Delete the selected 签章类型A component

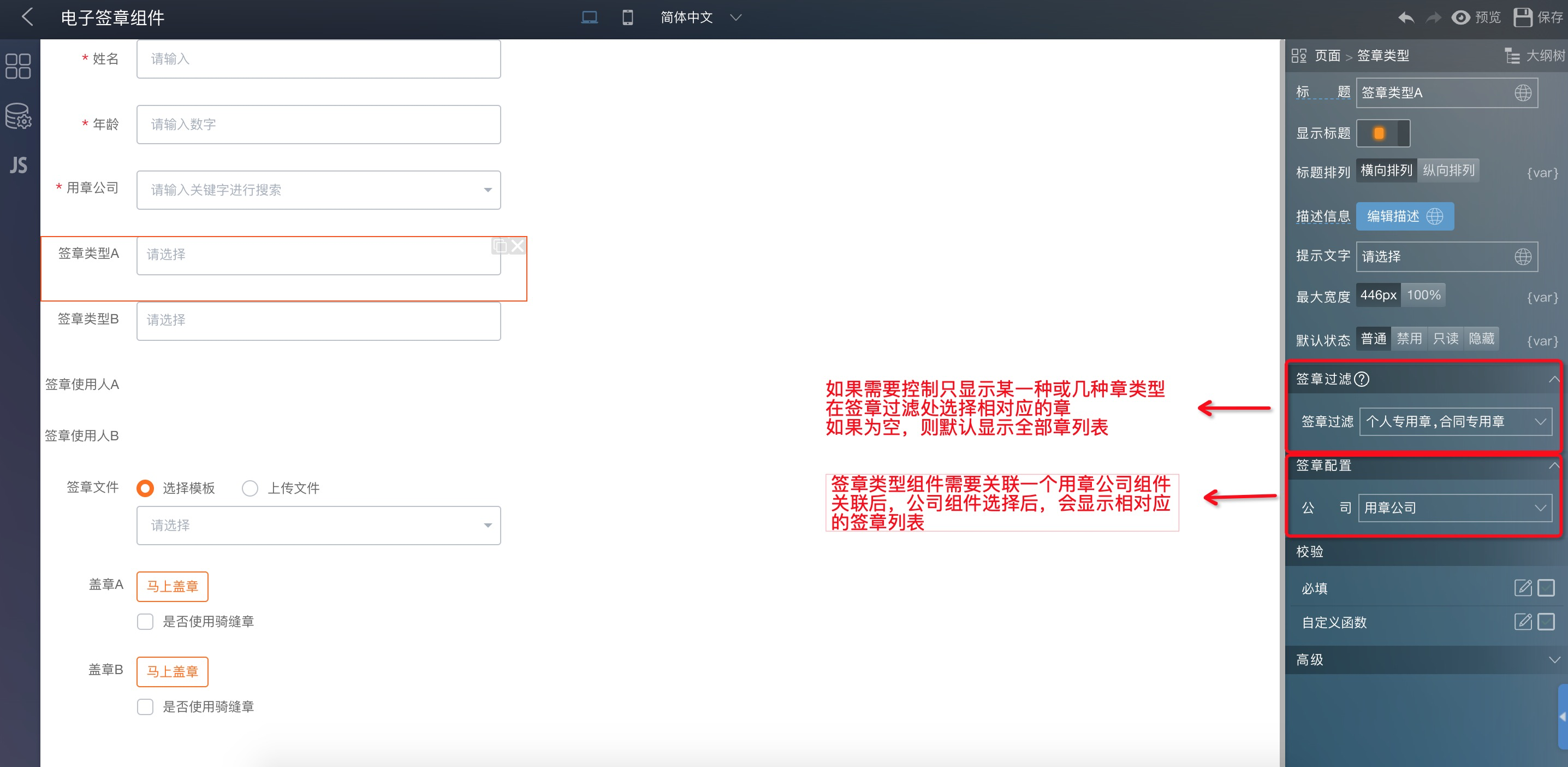[518, 246]
